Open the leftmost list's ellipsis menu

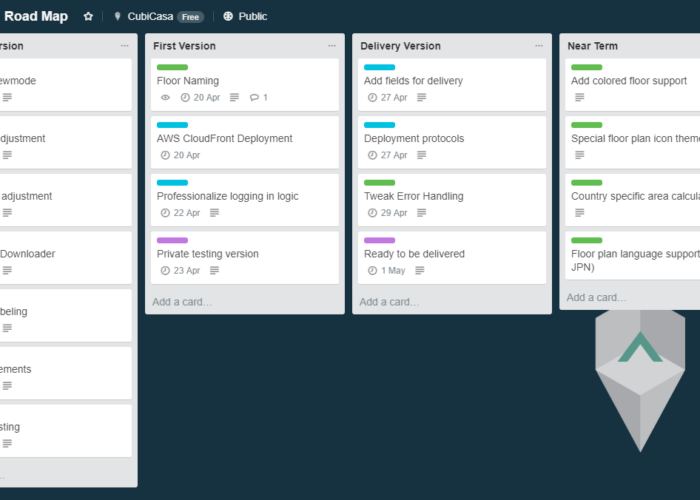tap(125, 46)
